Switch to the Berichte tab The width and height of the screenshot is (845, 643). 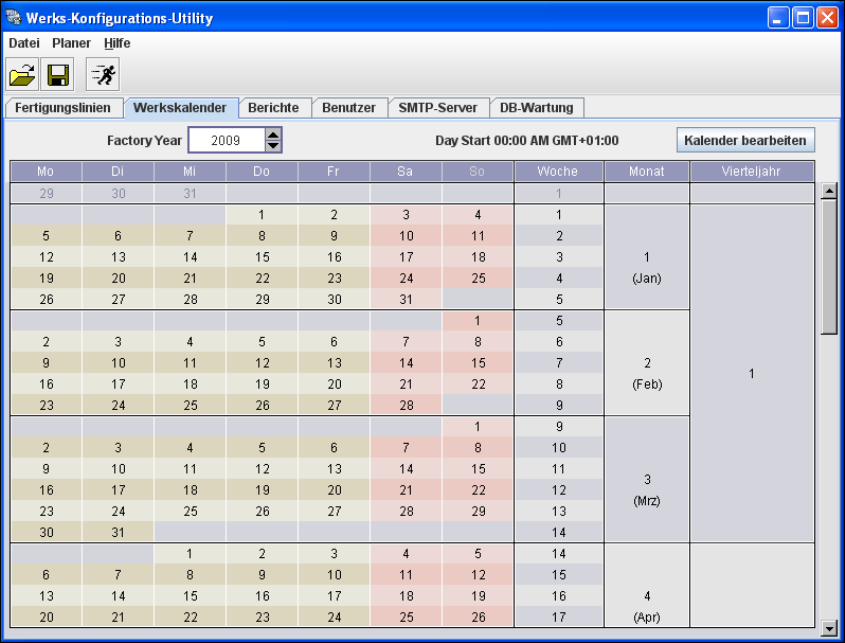[x=273, y=108]
